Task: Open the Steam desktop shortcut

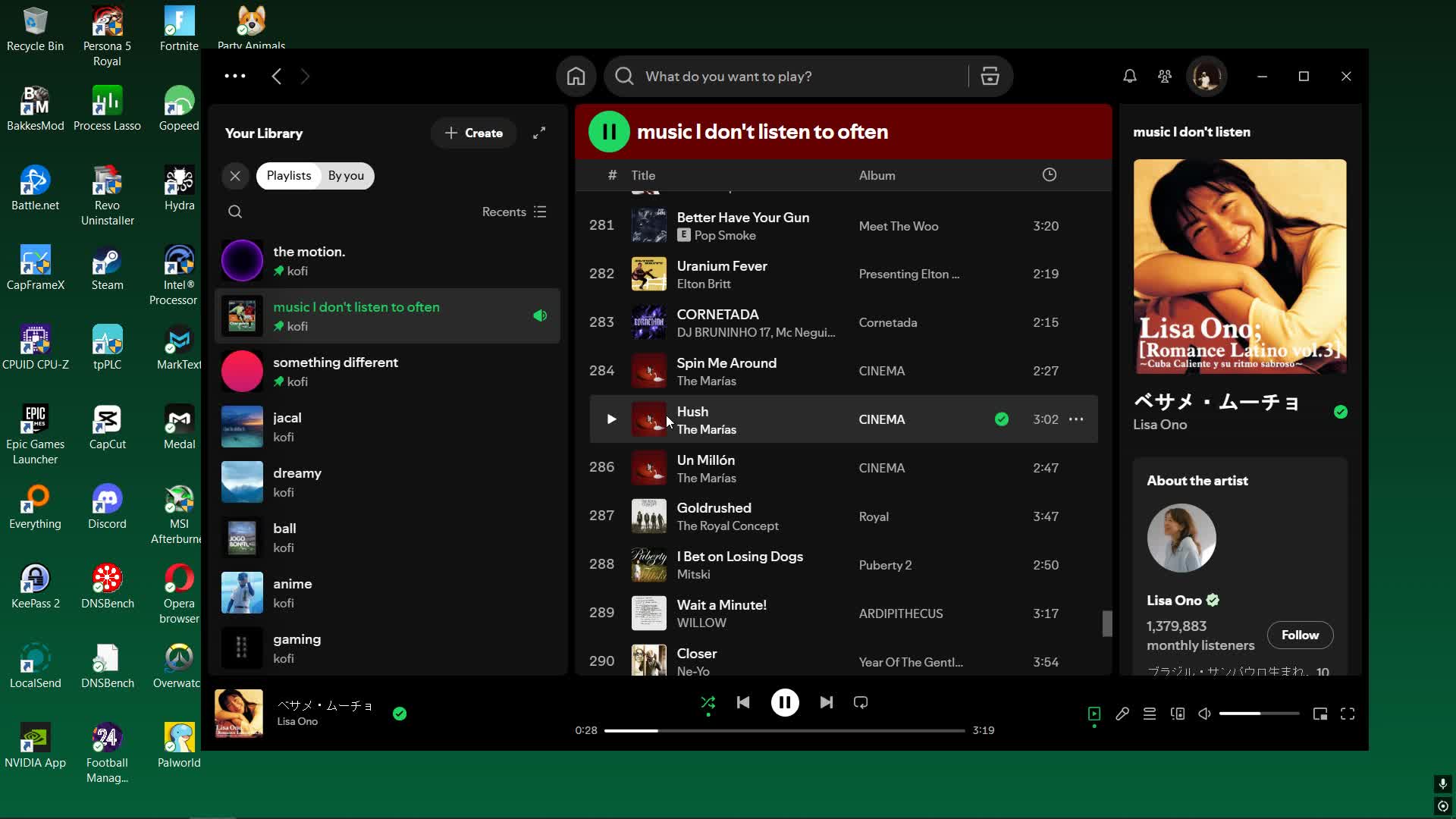Action: [x=107, y=268]
